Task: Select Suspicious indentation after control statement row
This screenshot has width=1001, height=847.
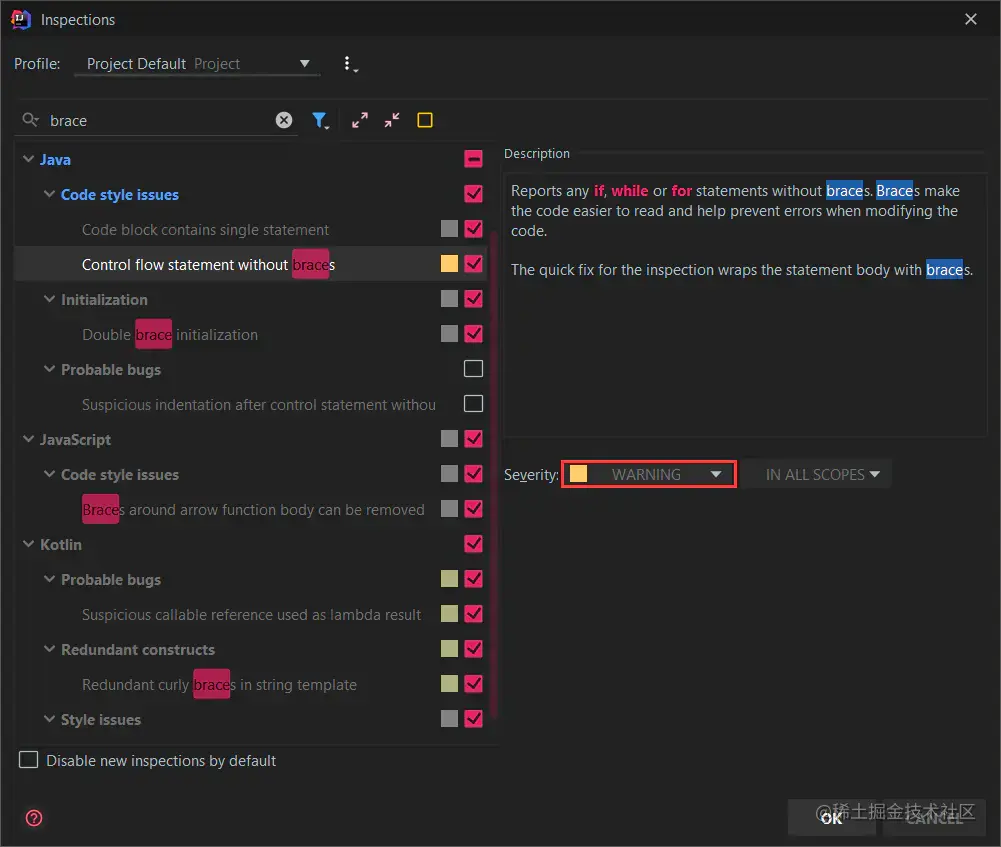Action: (x=250, y=404)
